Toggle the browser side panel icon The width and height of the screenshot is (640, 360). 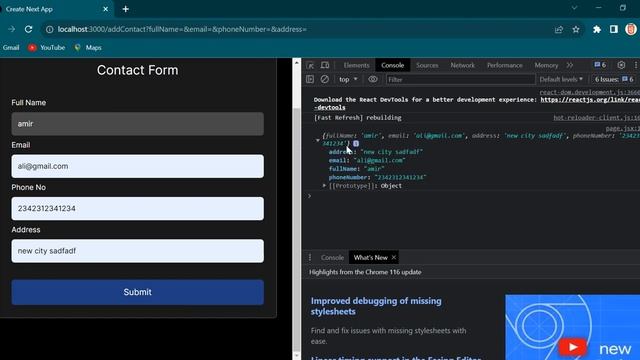click(x=613, y=29)
